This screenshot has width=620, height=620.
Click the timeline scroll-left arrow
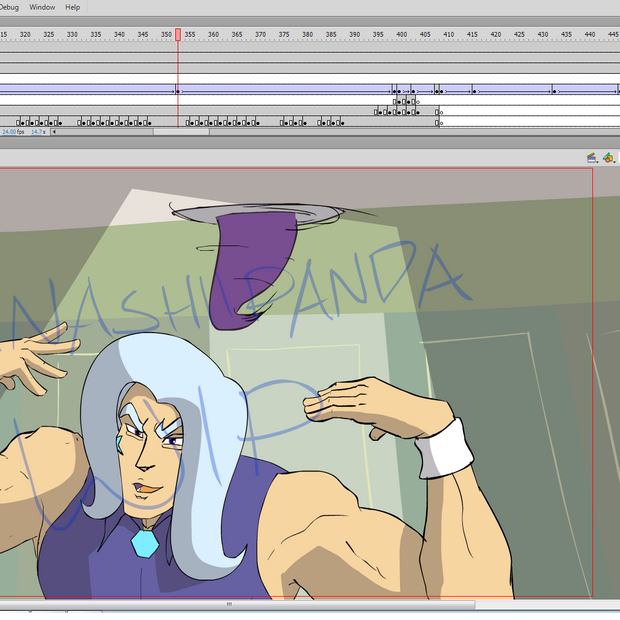click(54, 132)
